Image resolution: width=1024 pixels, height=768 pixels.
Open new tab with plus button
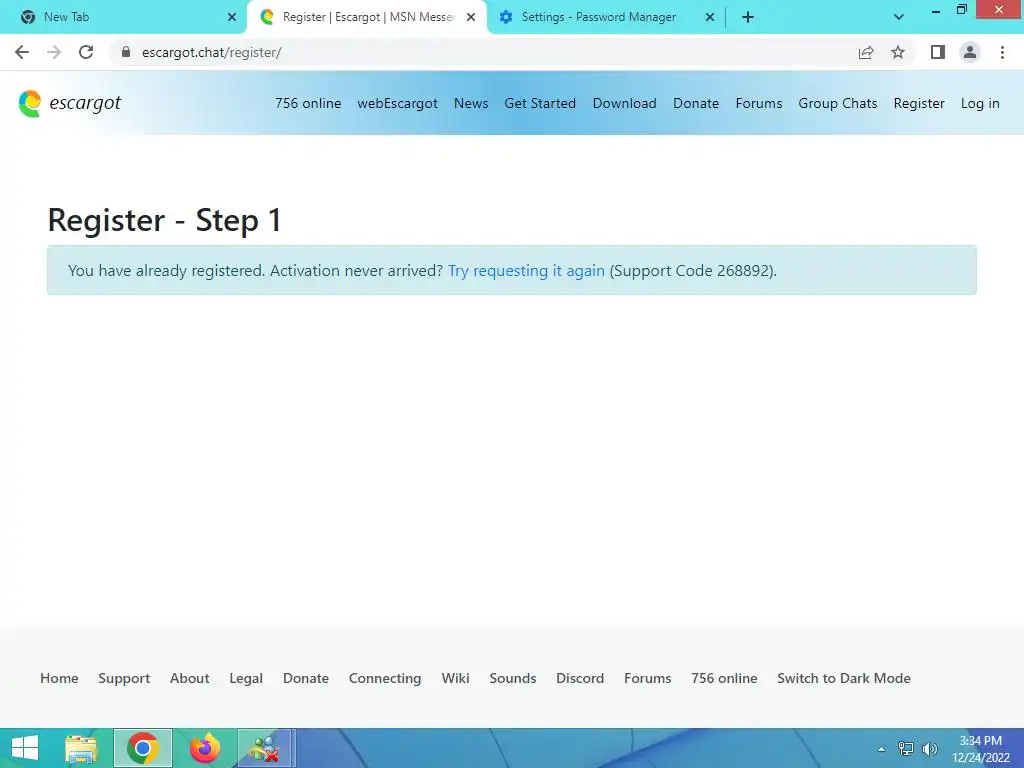748,17
